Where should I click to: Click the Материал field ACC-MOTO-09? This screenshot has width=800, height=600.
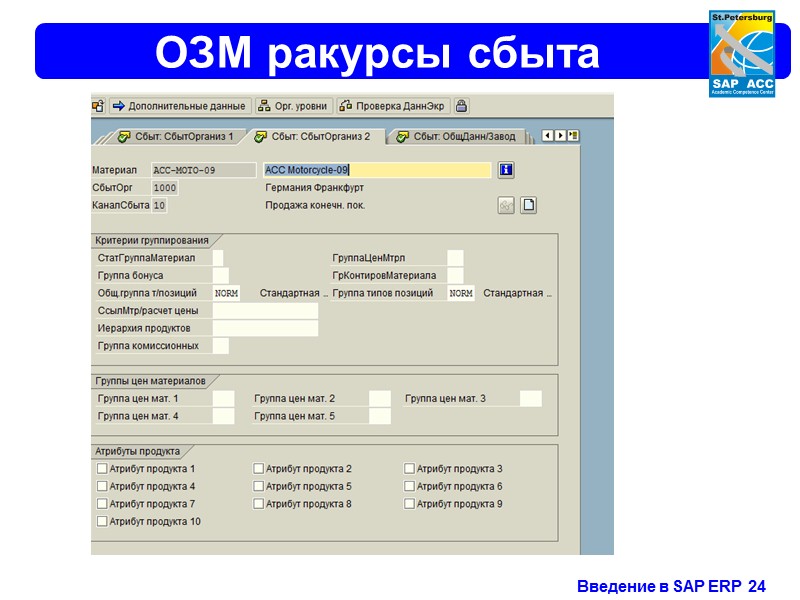pos(204,170)
